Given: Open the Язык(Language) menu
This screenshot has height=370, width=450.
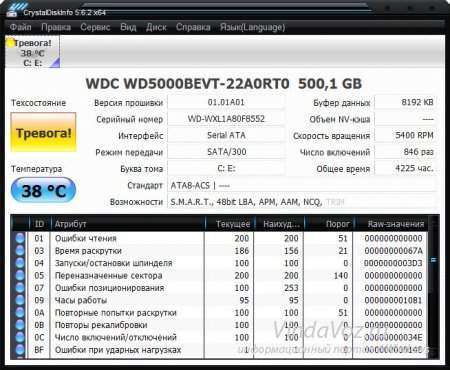Looking at the screenshot, I should (252, 27).
